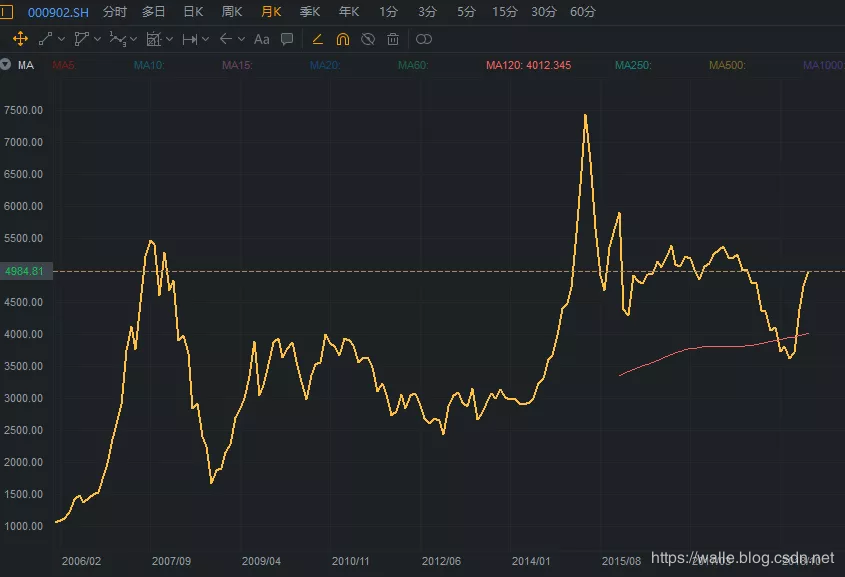Switch to 1分 one-minute tab
This screenshot has width=845, height=577.
(388, 11)
